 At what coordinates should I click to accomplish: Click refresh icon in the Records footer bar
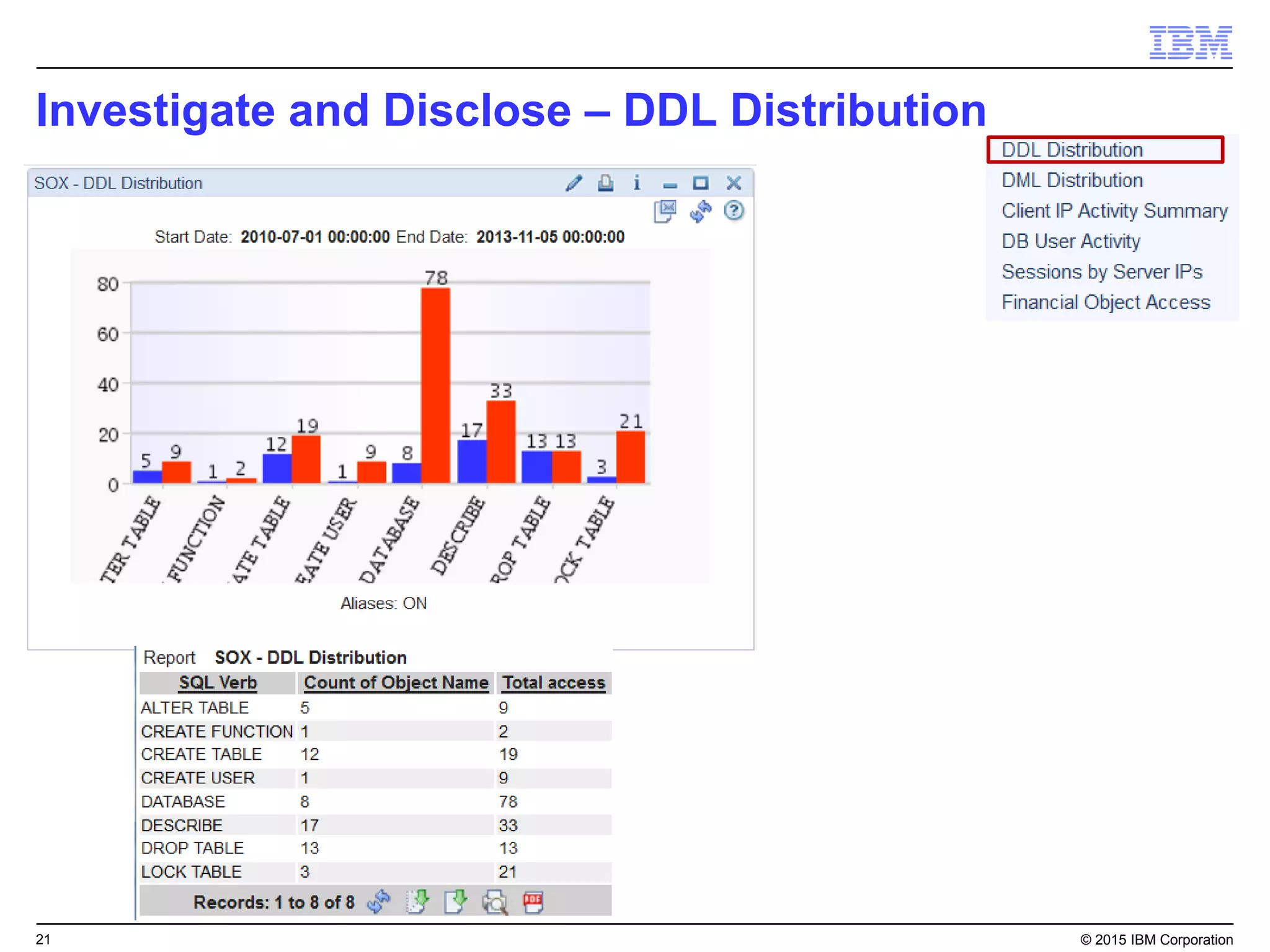tap(379, 902)
